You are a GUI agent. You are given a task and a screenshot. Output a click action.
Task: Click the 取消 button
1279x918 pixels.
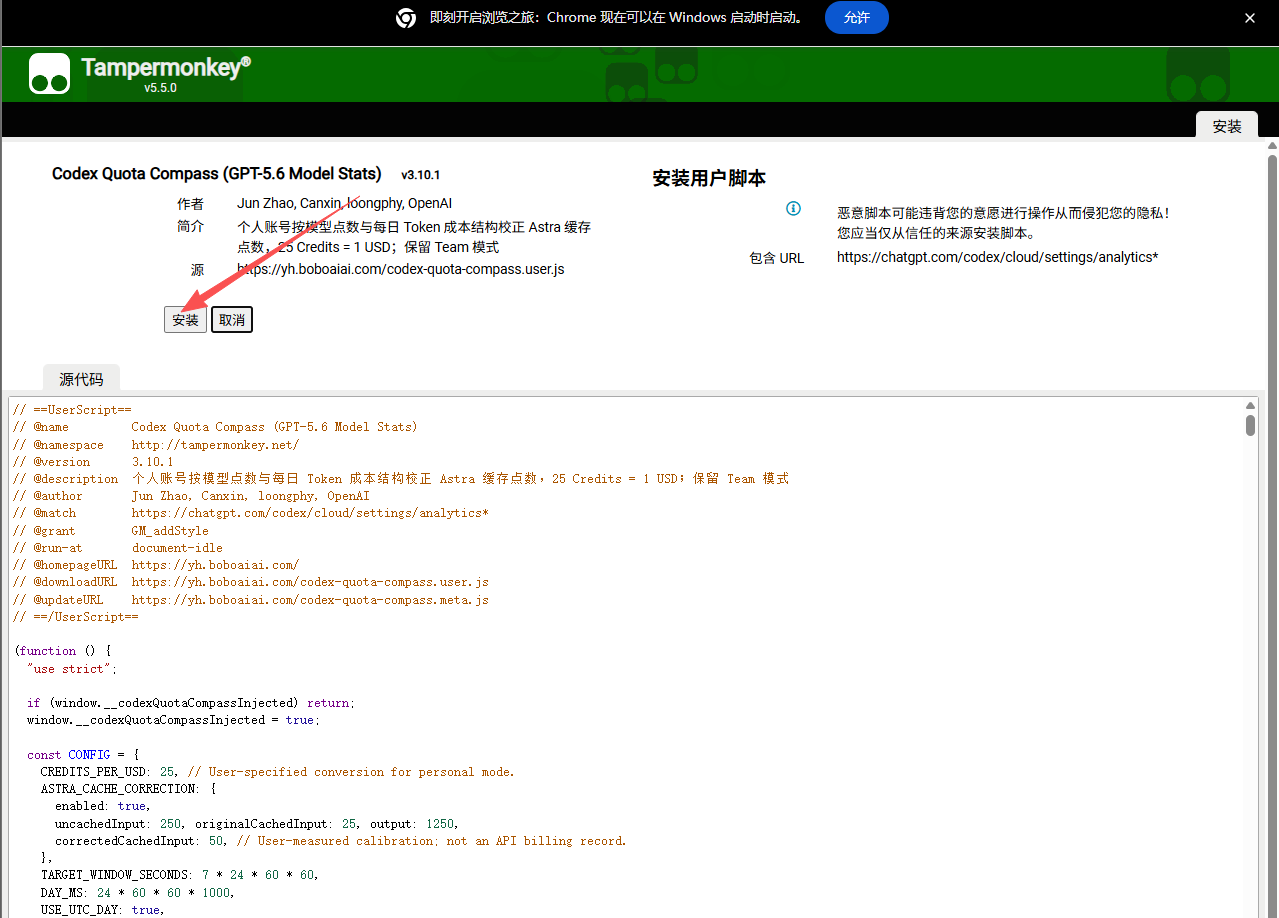(232, 320)
